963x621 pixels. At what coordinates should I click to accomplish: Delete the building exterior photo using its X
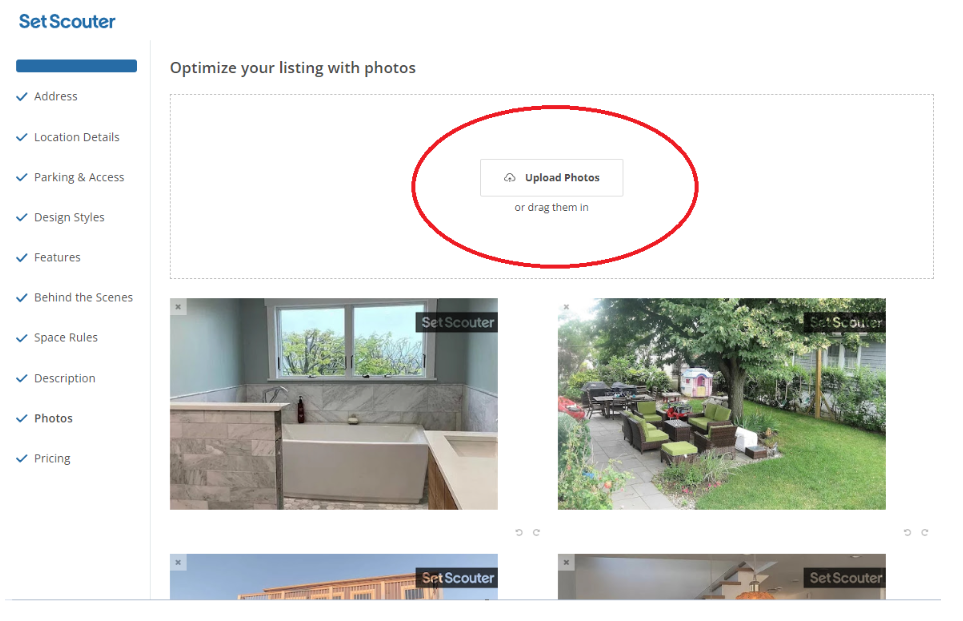point(178,562)
